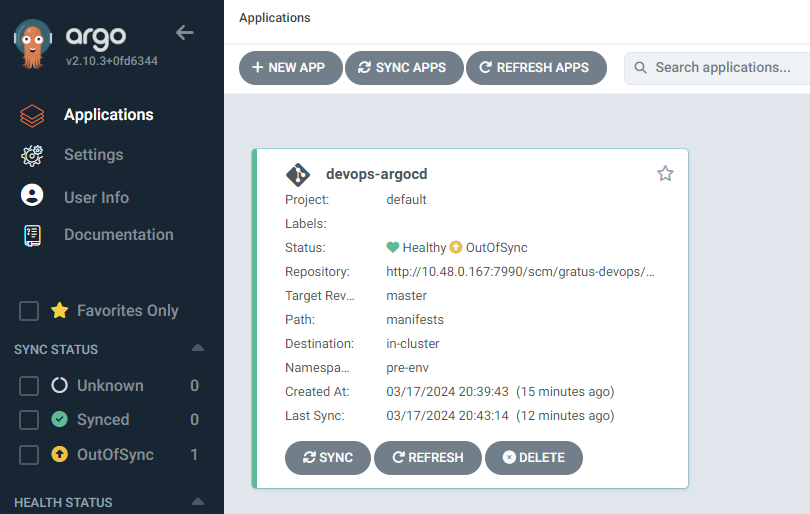Open the Documentation menu item
This screenshot has height=514, width=810.
[118, 235]
